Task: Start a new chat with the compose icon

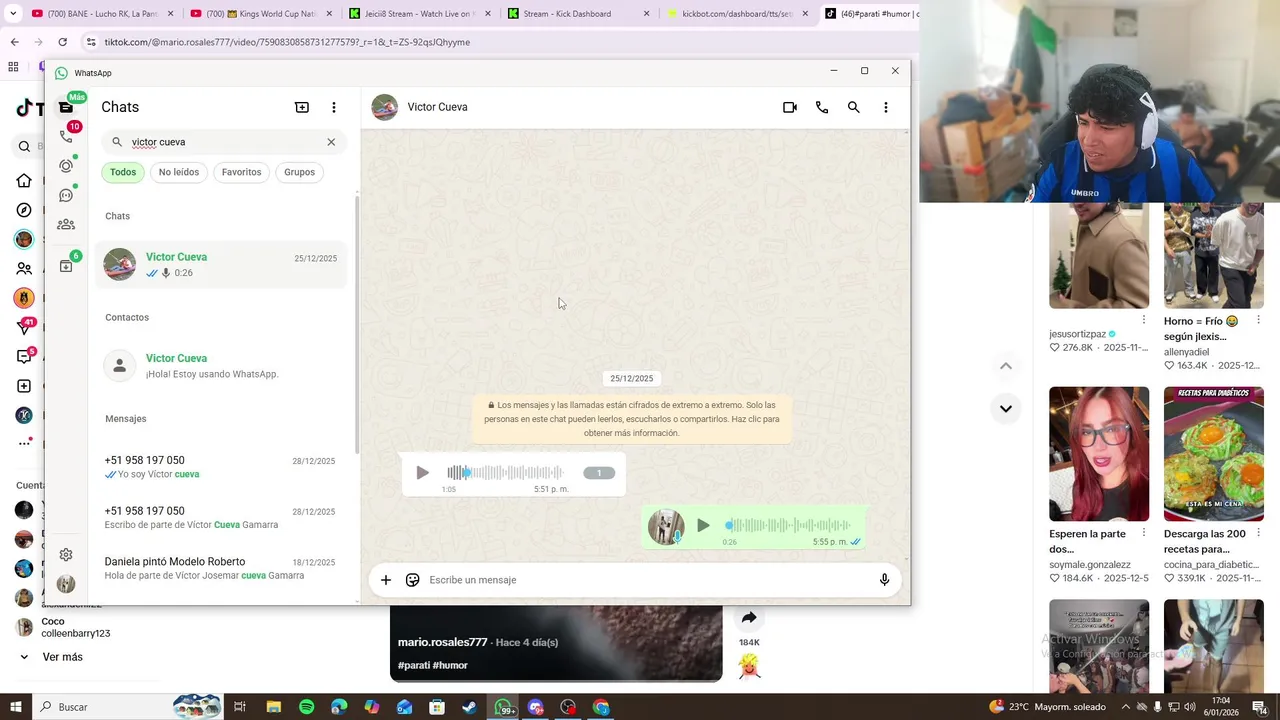Action: pos(302,107)
